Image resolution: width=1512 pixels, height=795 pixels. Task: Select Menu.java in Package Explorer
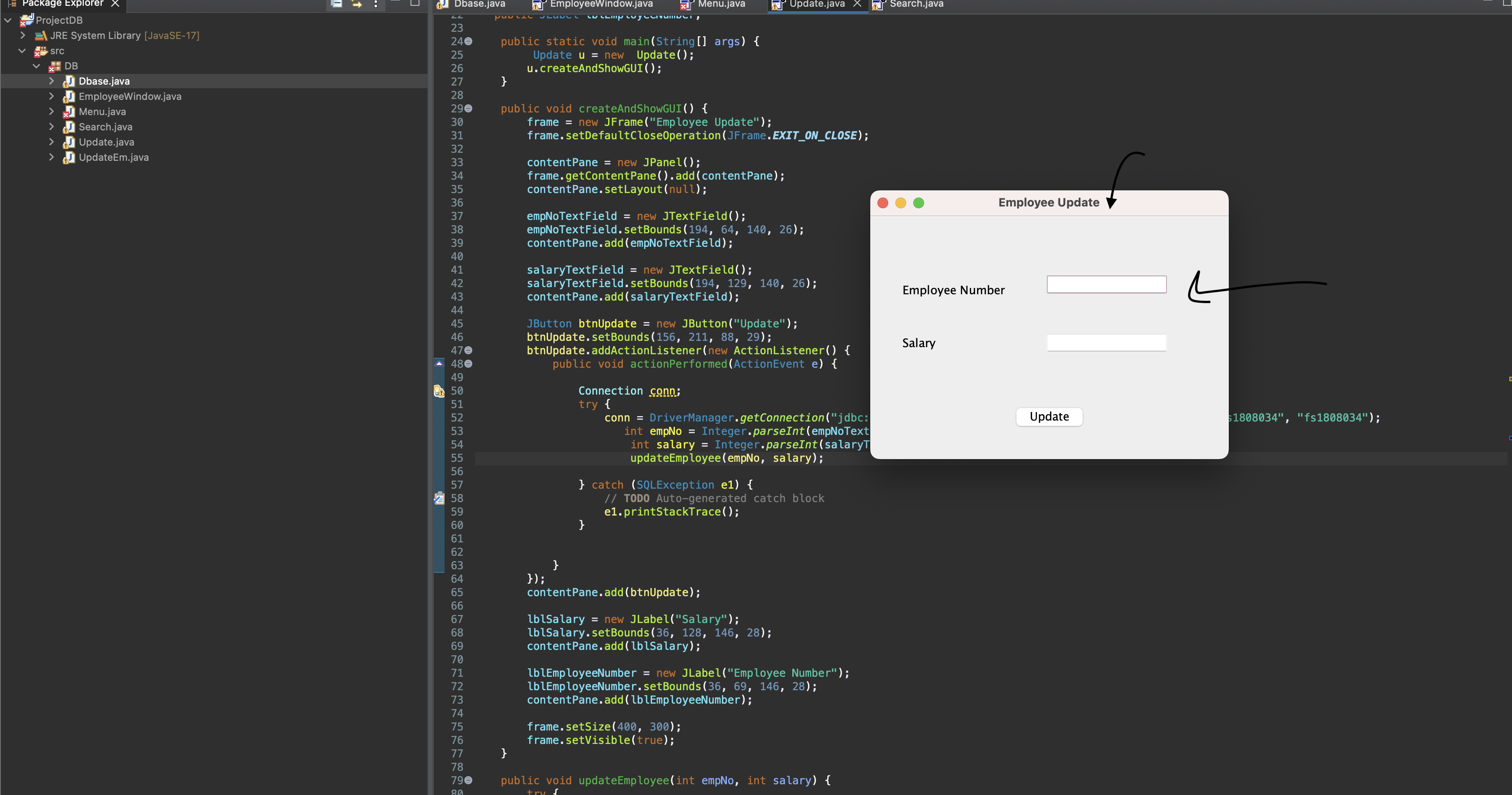[x=102, y=112]
